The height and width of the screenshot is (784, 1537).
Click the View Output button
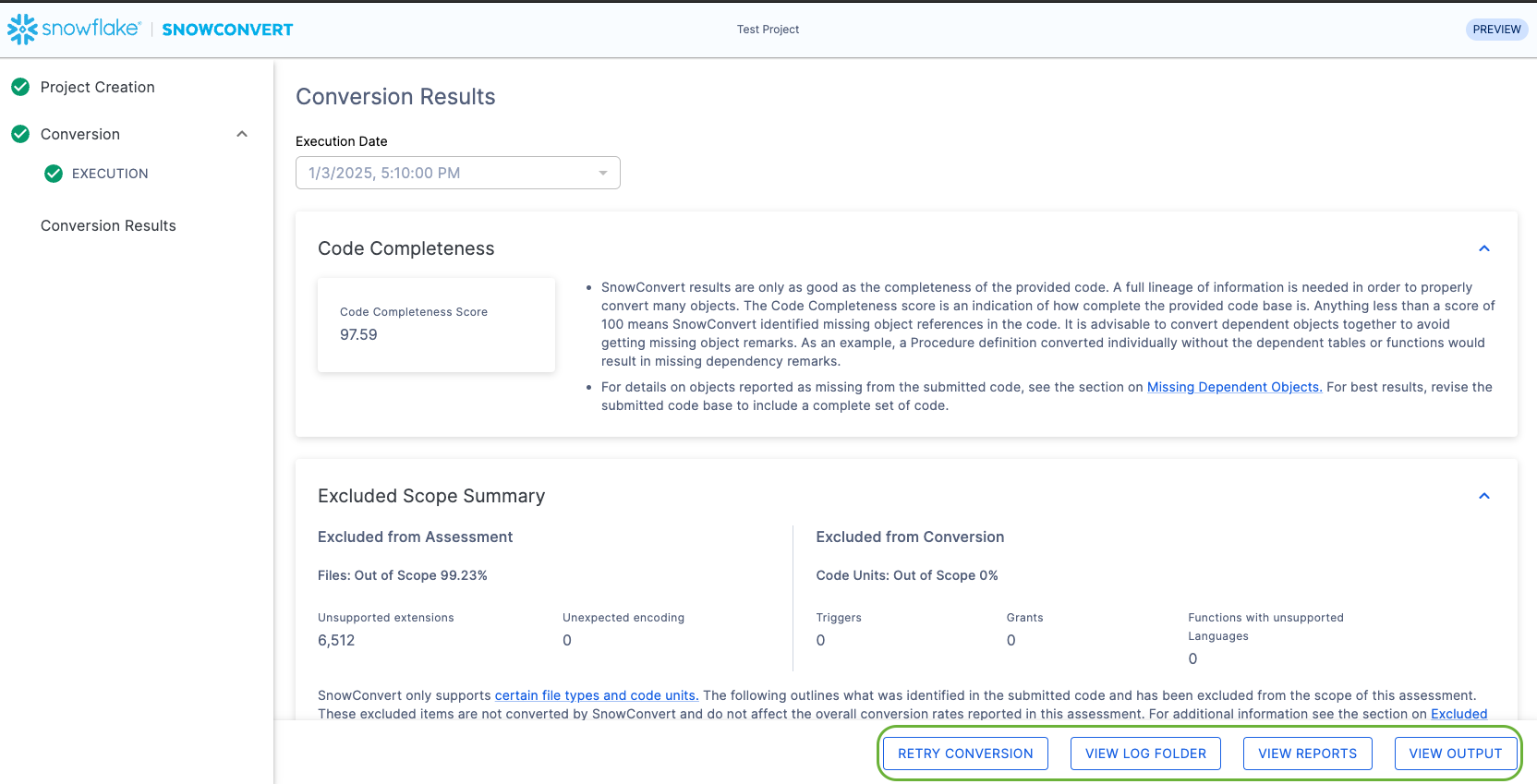point(1455,754)
